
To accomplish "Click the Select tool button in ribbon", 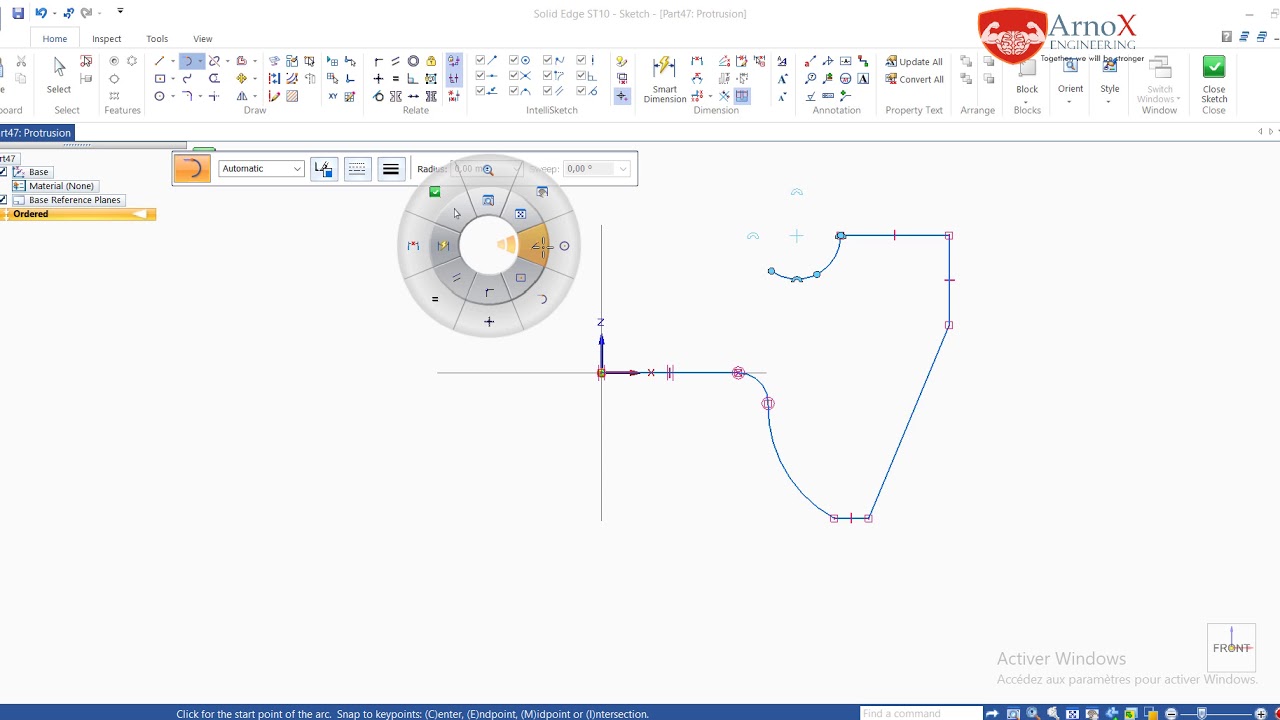I will pos(59,76).
